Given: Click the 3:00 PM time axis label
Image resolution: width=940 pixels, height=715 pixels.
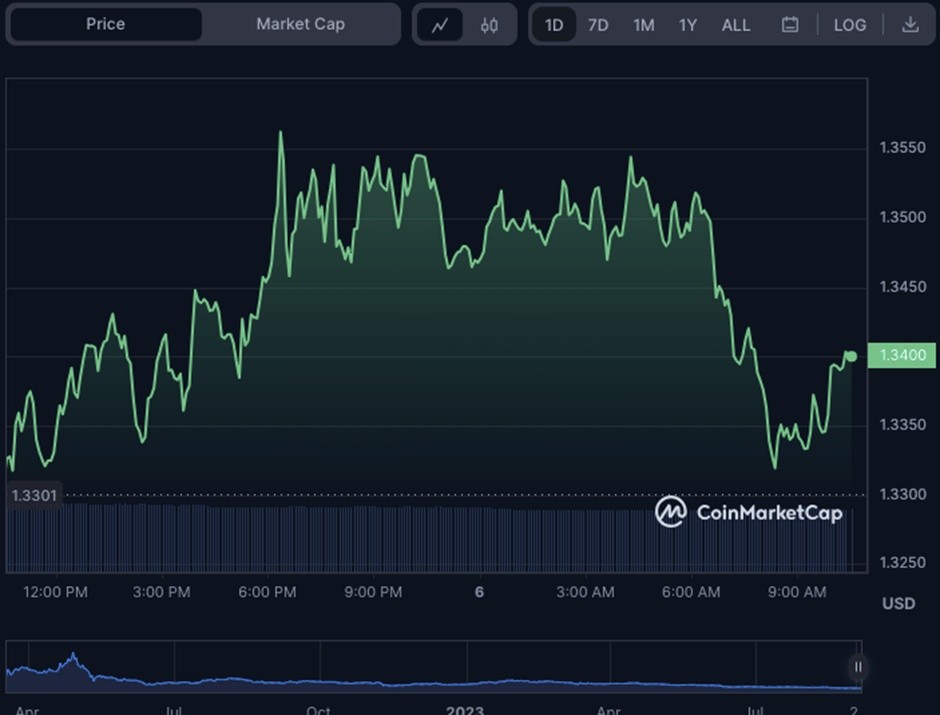Looking at the screenshot, I should pos(161,592).
